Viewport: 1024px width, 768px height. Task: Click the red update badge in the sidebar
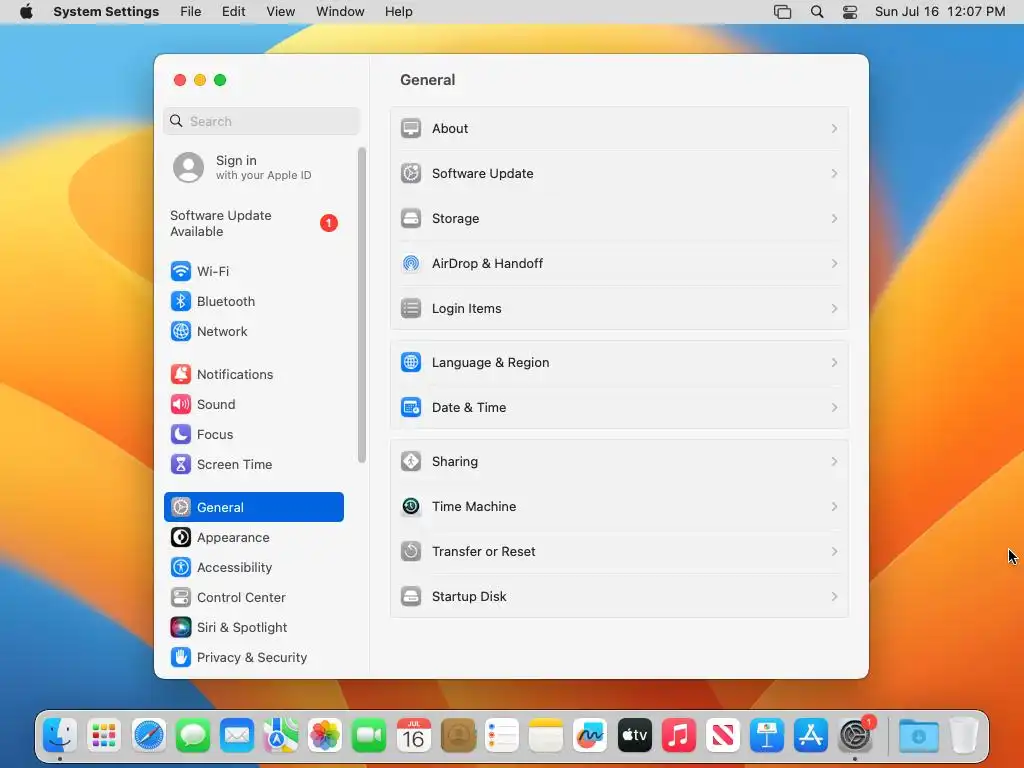(328, 223)
